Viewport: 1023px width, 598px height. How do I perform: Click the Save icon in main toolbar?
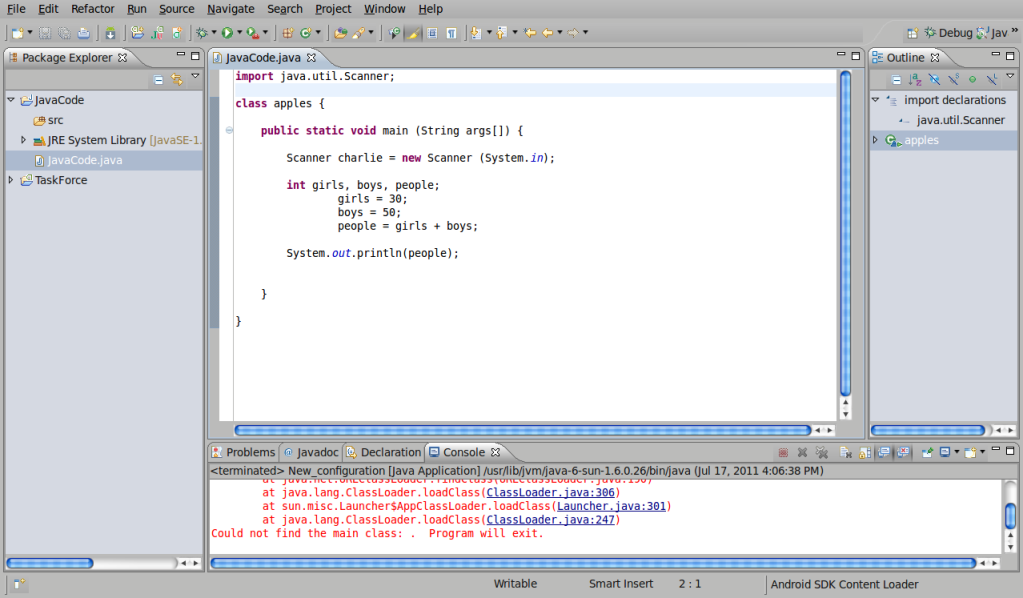(45, 33)
